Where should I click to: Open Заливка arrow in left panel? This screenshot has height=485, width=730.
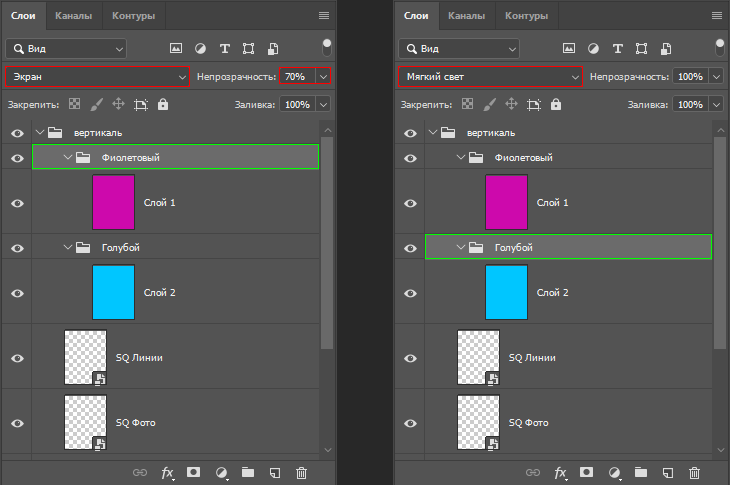(324, 105)
